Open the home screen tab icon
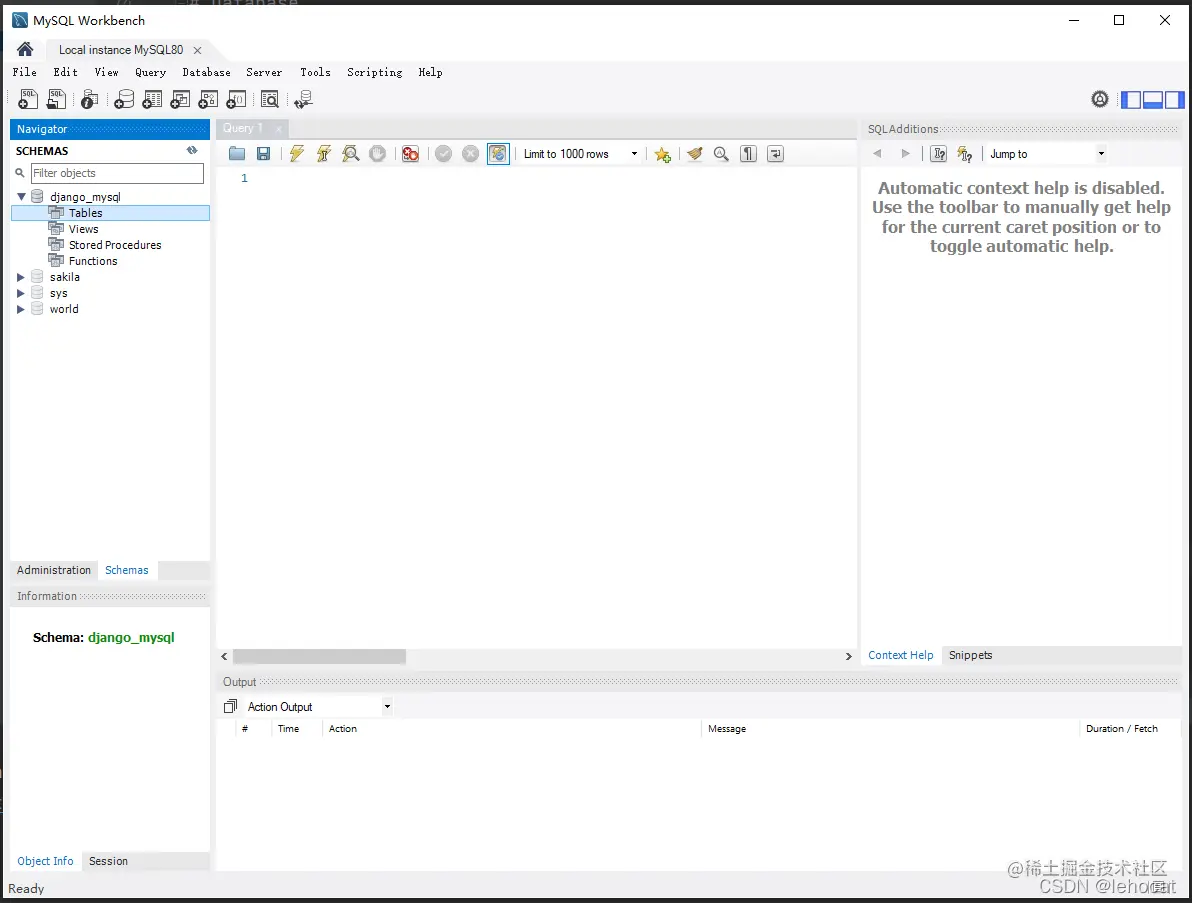This screenshot has width=1192, height=903. coord(25,49)
